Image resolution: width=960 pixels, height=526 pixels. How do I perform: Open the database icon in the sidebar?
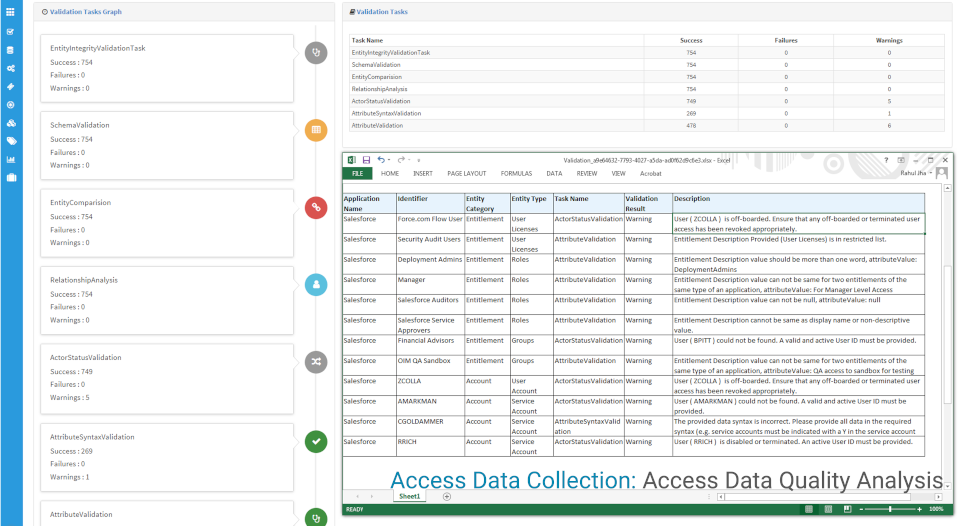tap(10, 50)
